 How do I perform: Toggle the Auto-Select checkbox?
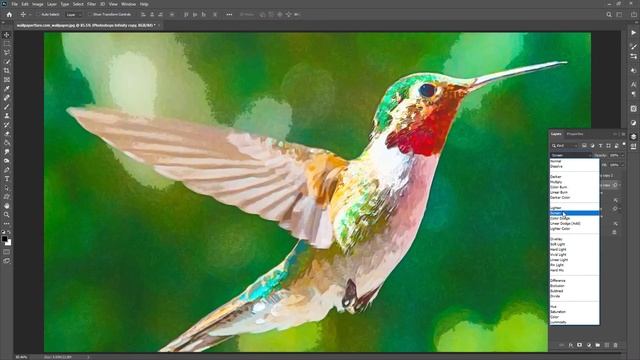click(39, 15)
